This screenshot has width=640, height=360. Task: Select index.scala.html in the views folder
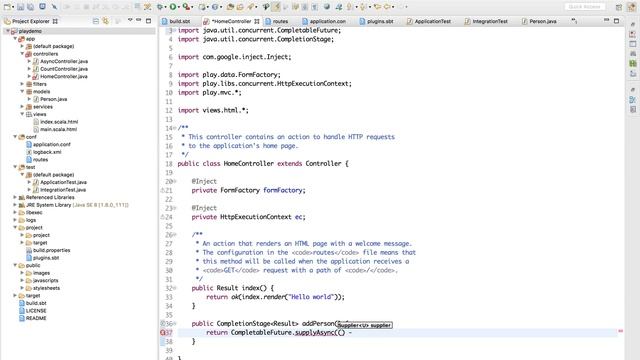click(59, 122)
